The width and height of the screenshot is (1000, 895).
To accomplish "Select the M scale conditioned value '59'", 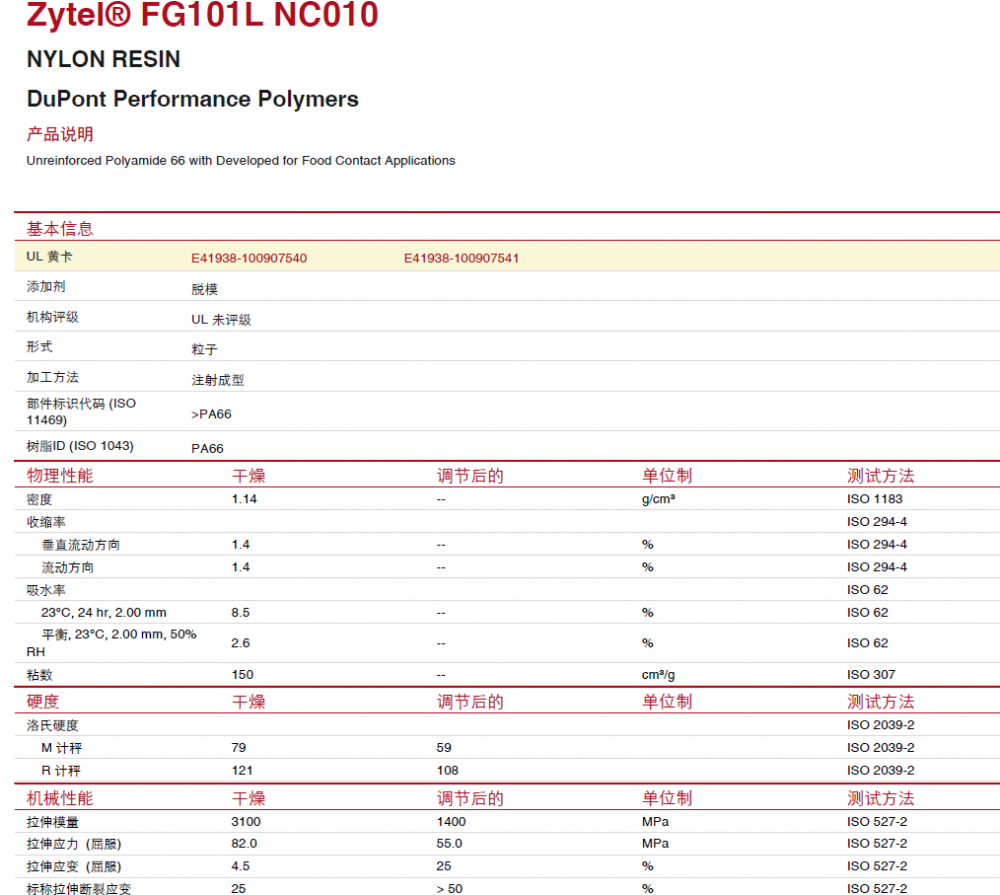I will (444, 747).
